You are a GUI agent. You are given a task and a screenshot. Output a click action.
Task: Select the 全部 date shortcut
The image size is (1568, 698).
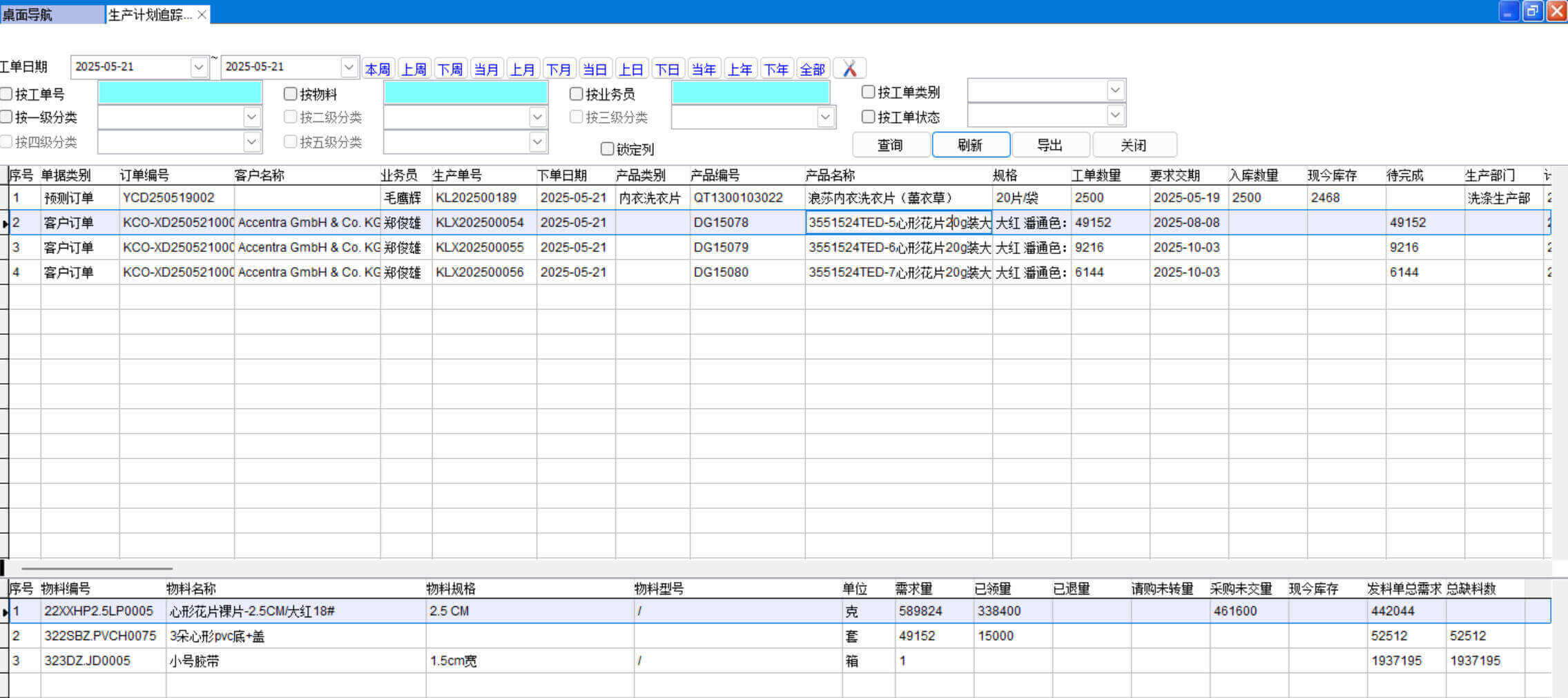(812, 69)
